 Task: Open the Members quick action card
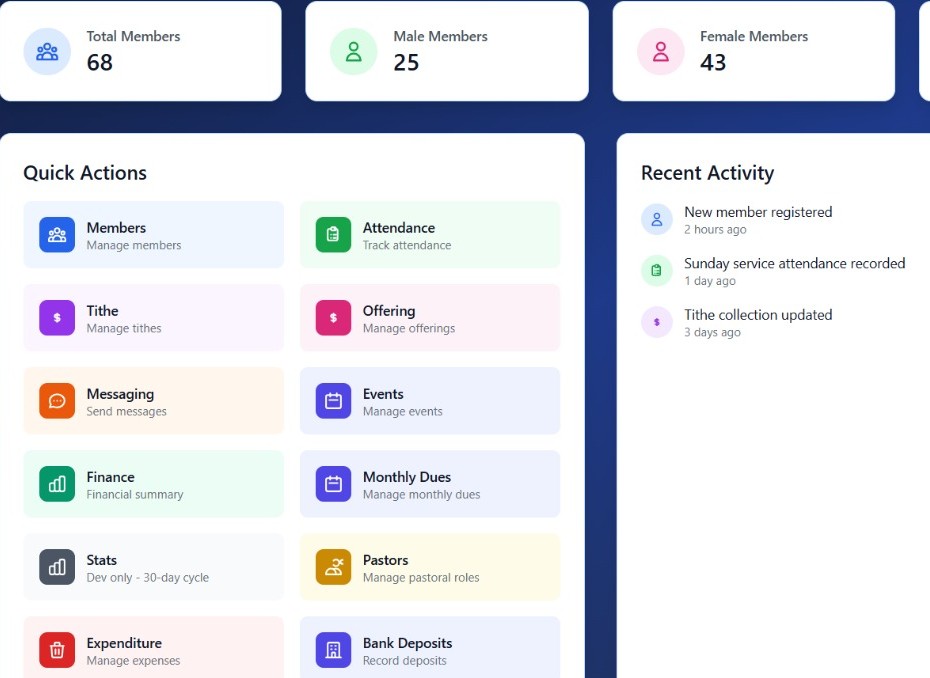point(153,235)
